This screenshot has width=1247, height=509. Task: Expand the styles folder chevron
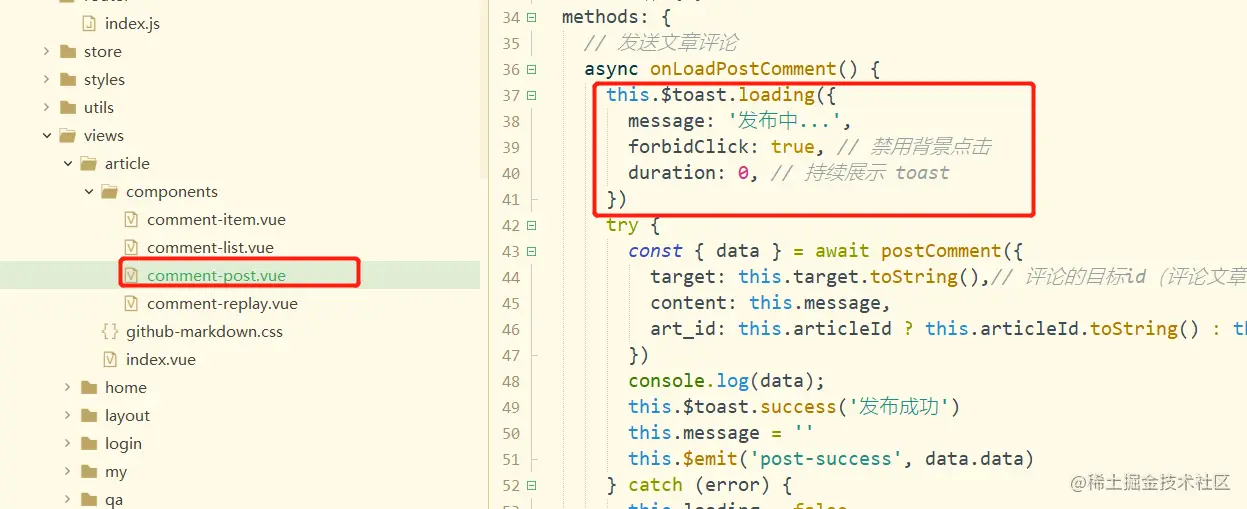pyautogui.click(x=47, y=80)
